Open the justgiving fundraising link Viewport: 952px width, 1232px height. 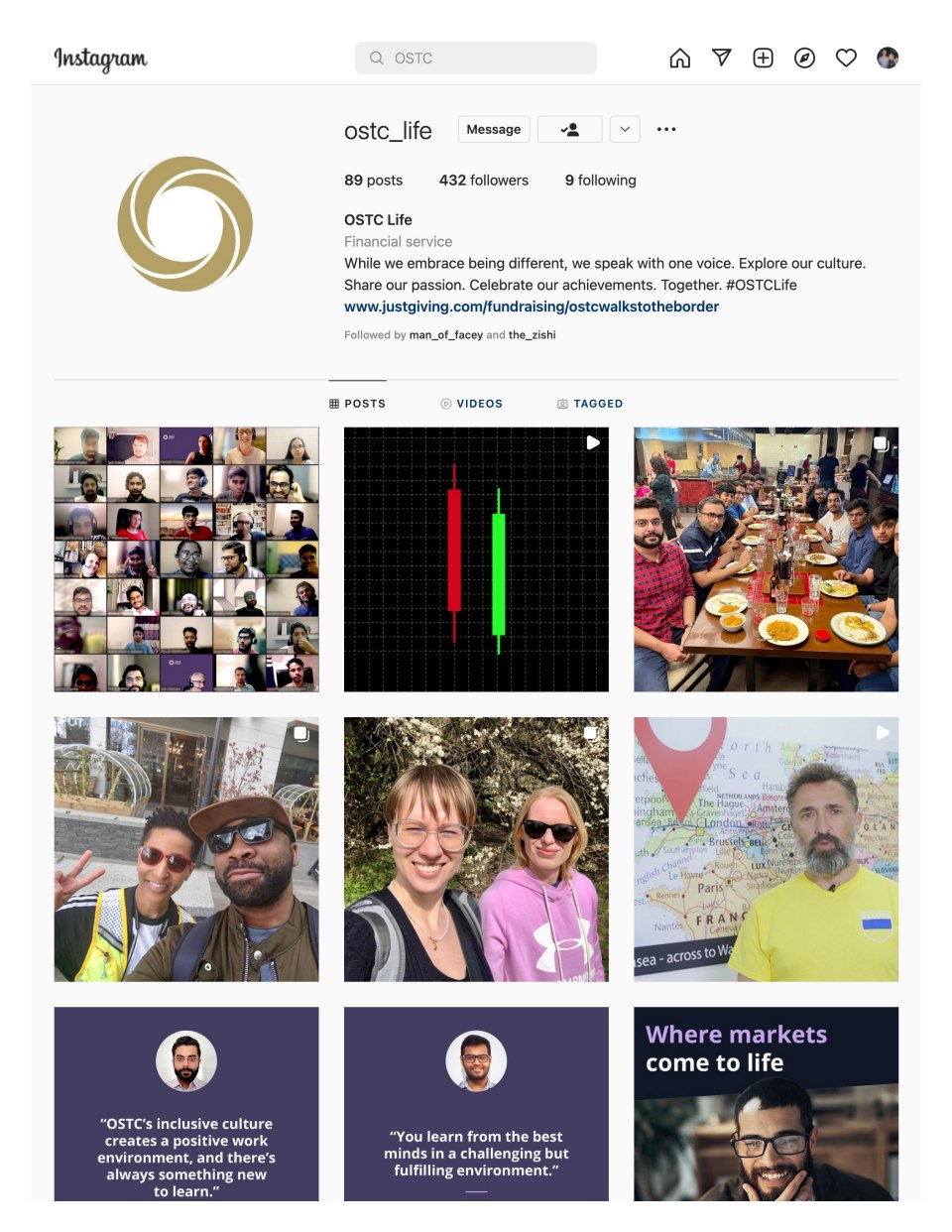532,307
